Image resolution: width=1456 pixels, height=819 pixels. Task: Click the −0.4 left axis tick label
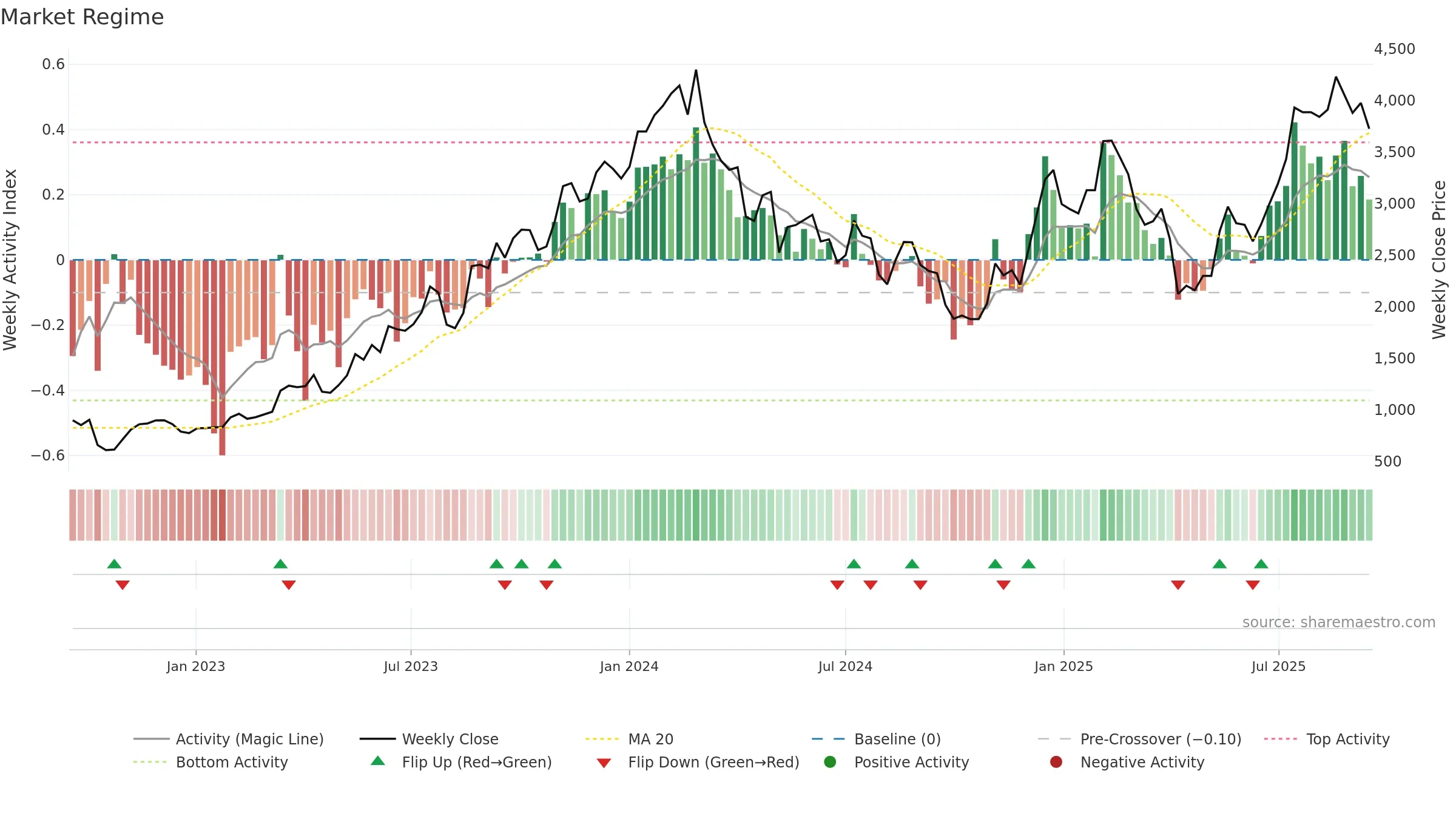tap(48, 390)
